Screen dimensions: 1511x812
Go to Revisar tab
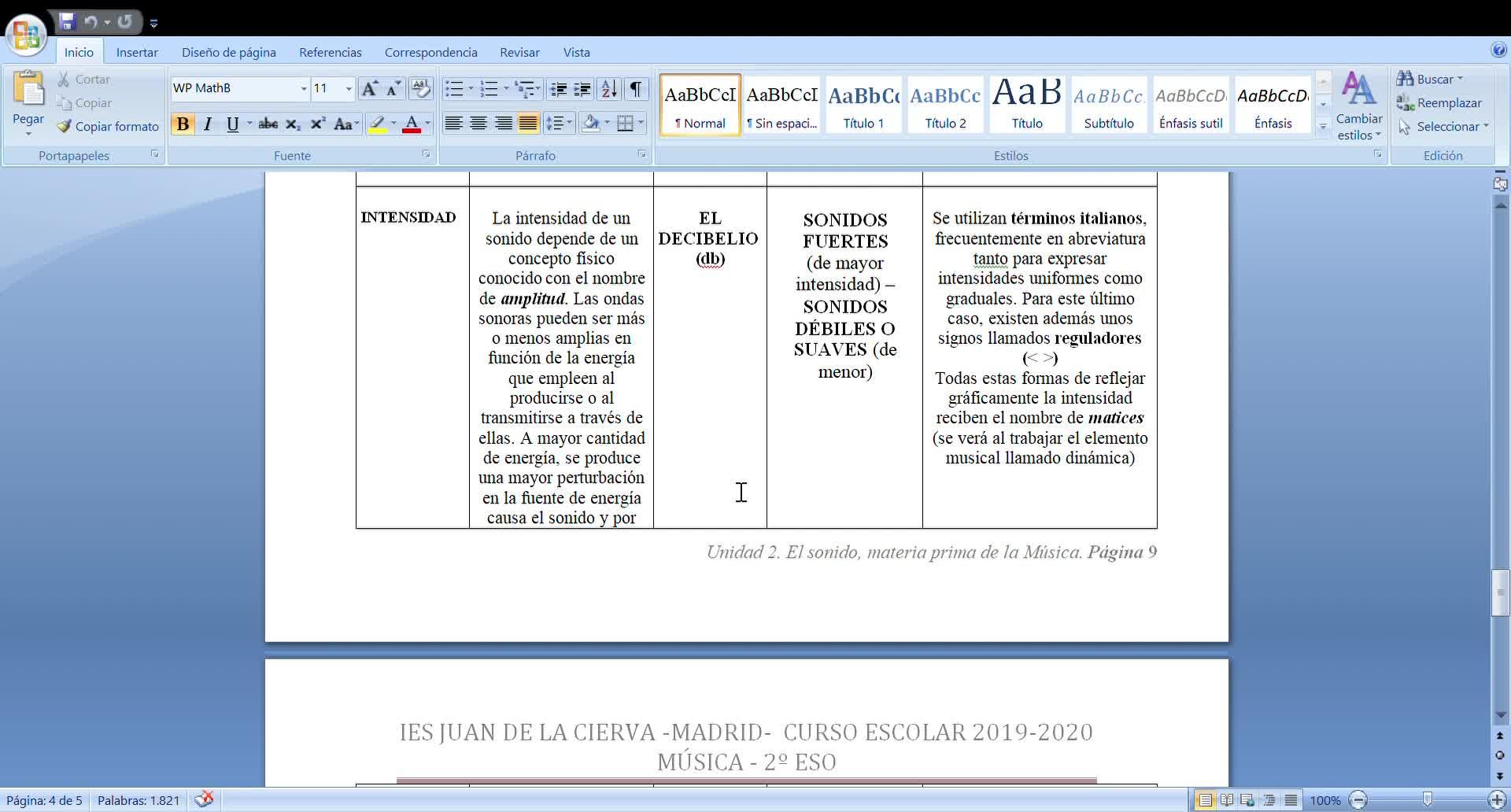point(519,53)
